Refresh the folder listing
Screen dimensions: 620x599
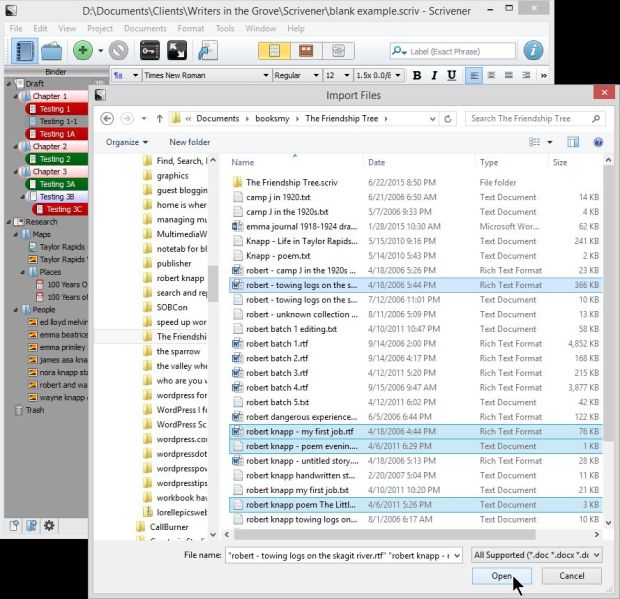click(448, 119)
